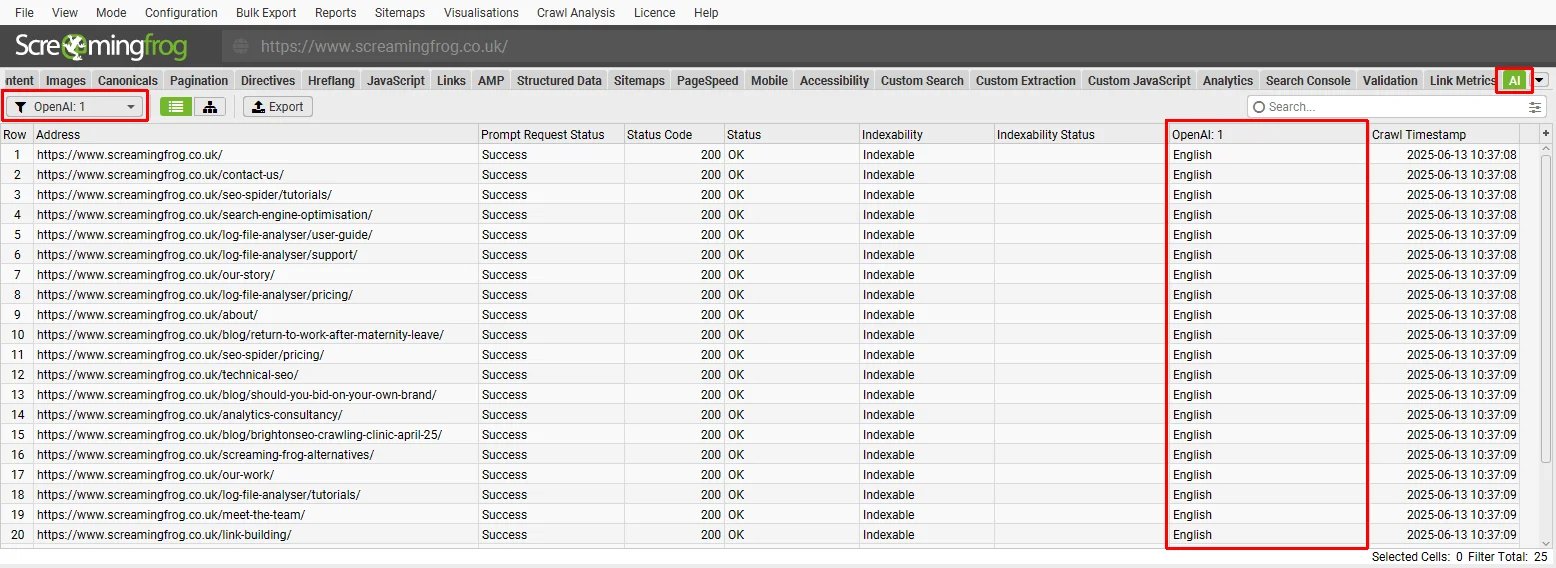The image size is (1556, 568).
Task: Open the View menu
Action: 64,13
